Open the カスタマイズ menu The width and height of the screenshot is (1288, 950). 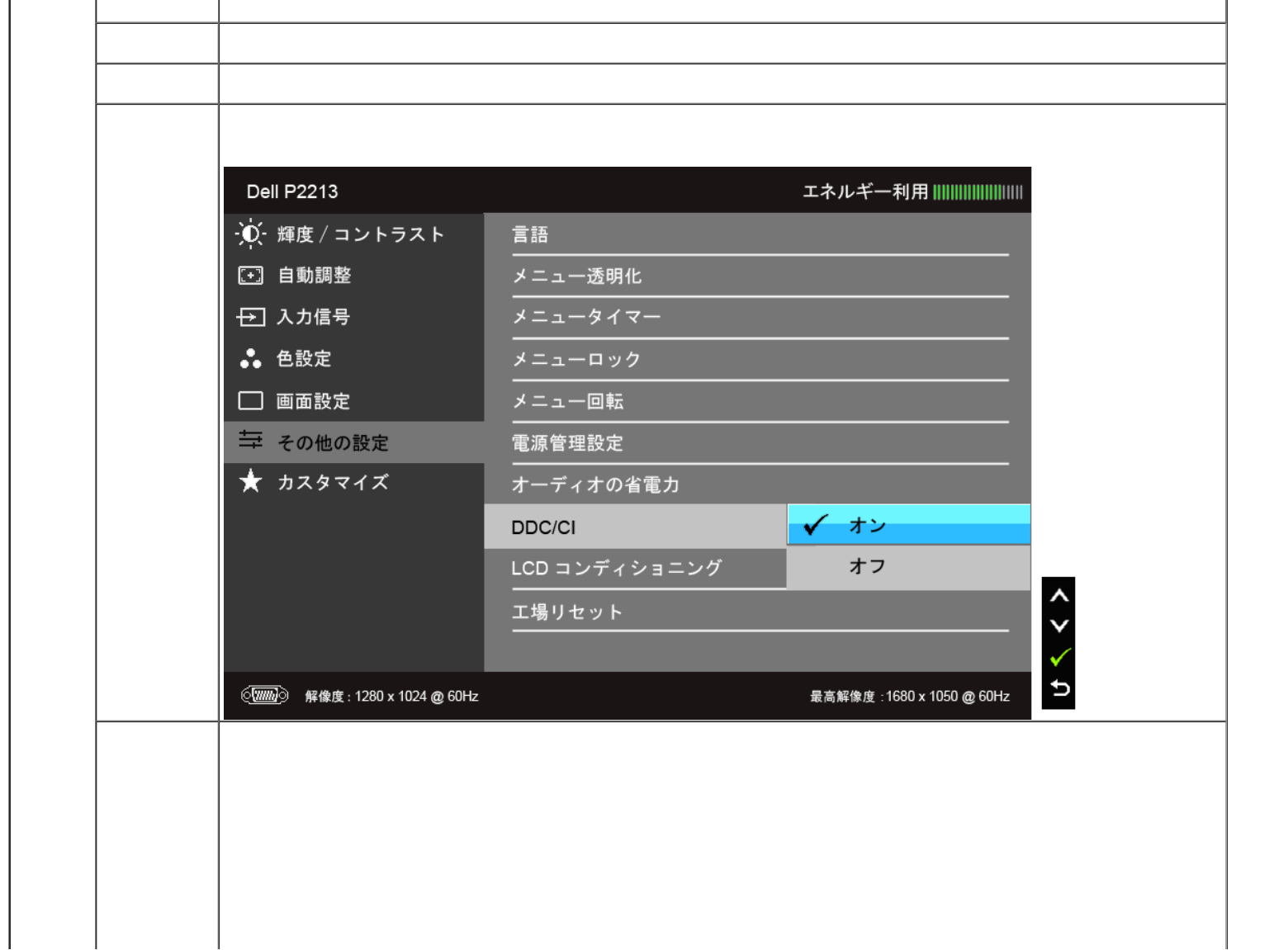(x=353, y=482)
